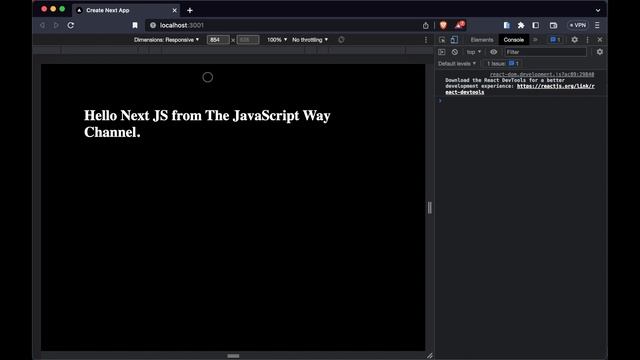Image resolution: width=640 pixels, height=360 pixels.
Task: Expand the Dimensions: Responsive dropdown
Action: (x=167, y=40)
